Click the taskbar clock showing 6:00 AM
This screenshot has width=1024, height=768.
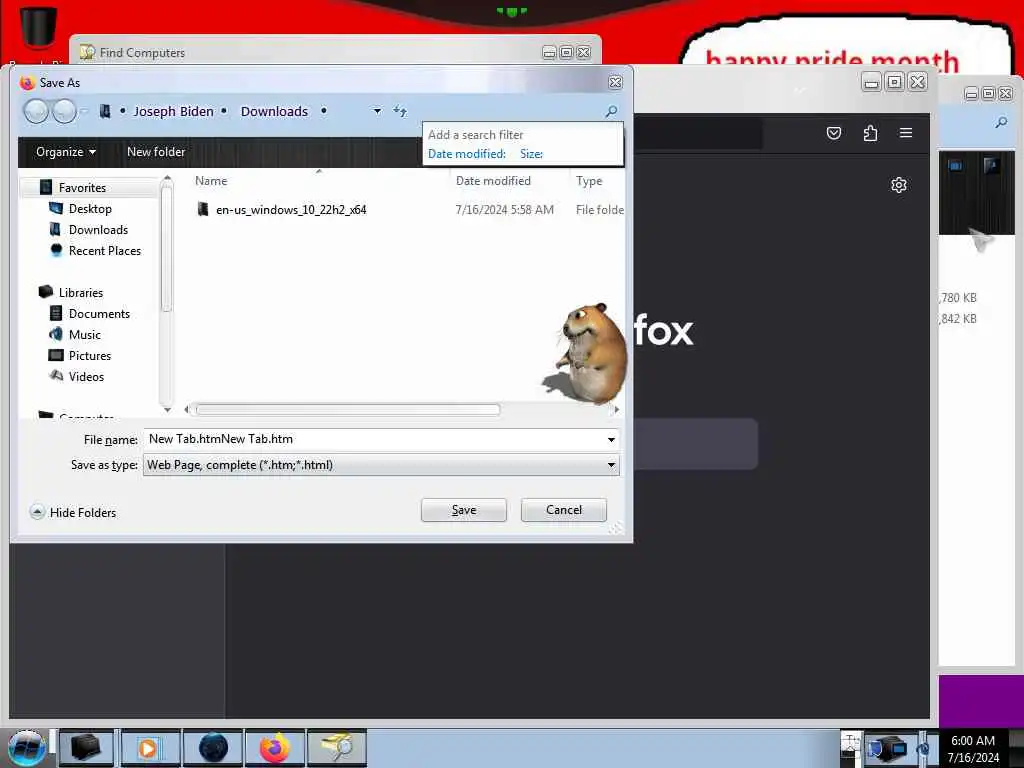tap(973, 749)
